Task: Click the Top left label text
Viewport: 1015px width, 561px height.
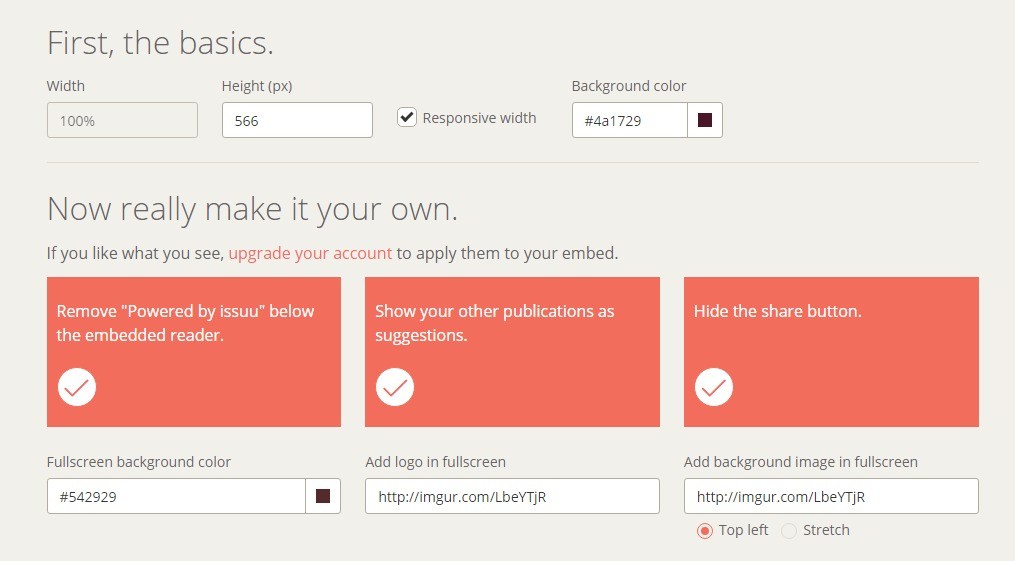Action: point(743,530)
